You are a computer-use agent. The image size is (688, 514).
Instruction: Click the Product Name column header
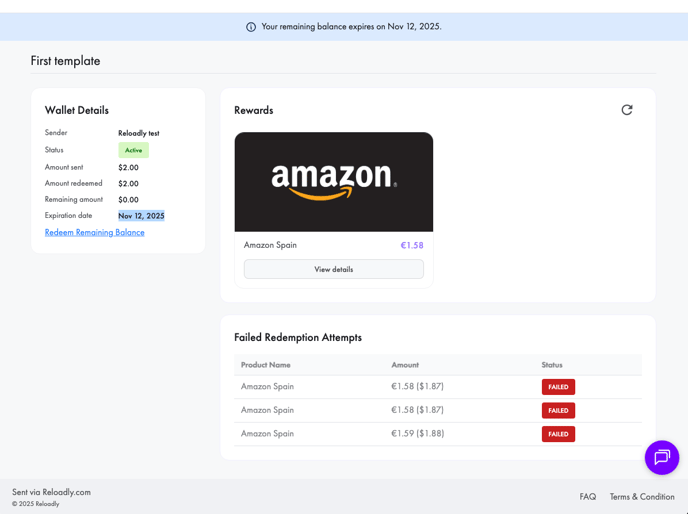coord(265,365)
